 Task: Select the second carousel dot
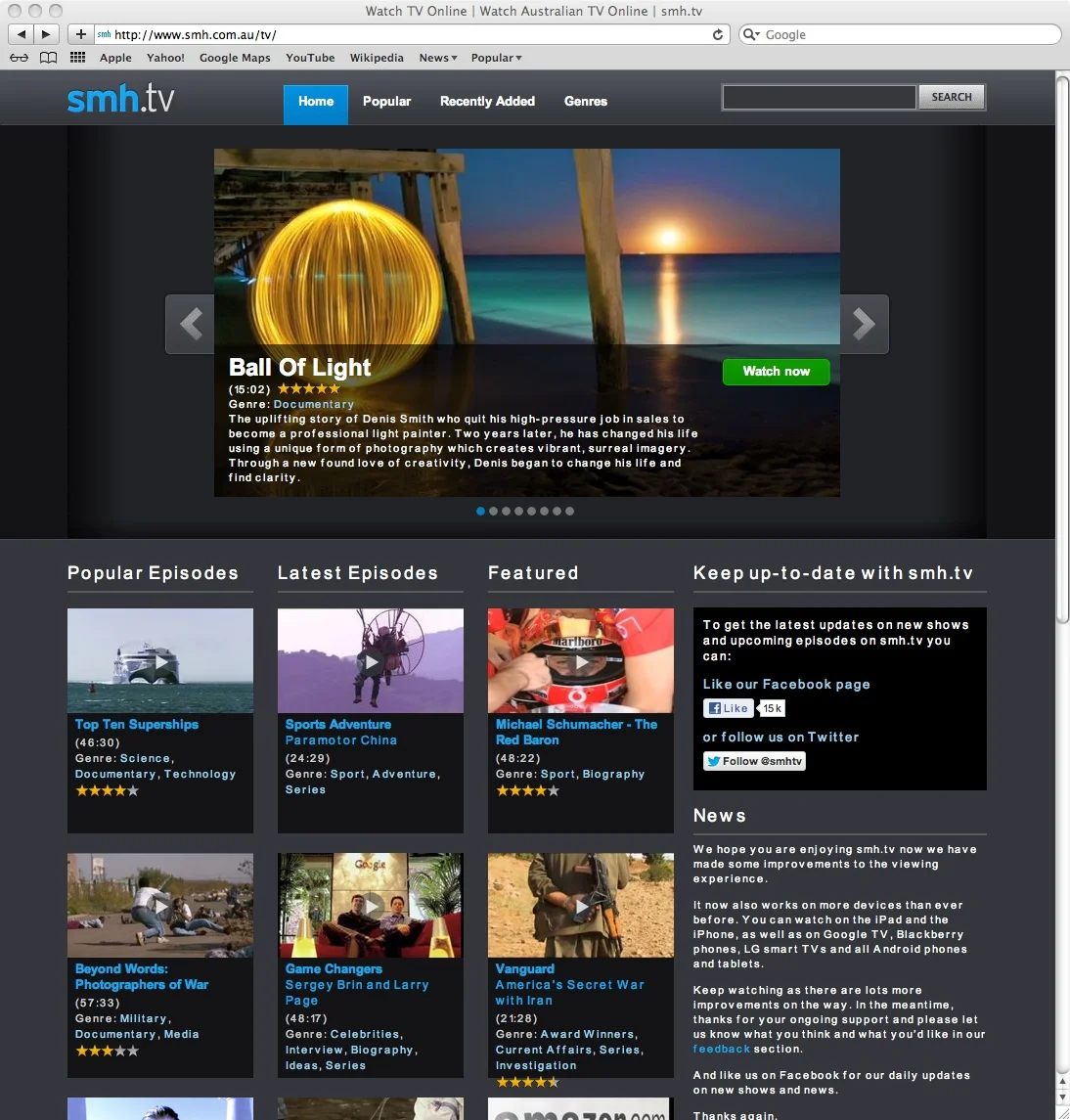pos(494,511)
